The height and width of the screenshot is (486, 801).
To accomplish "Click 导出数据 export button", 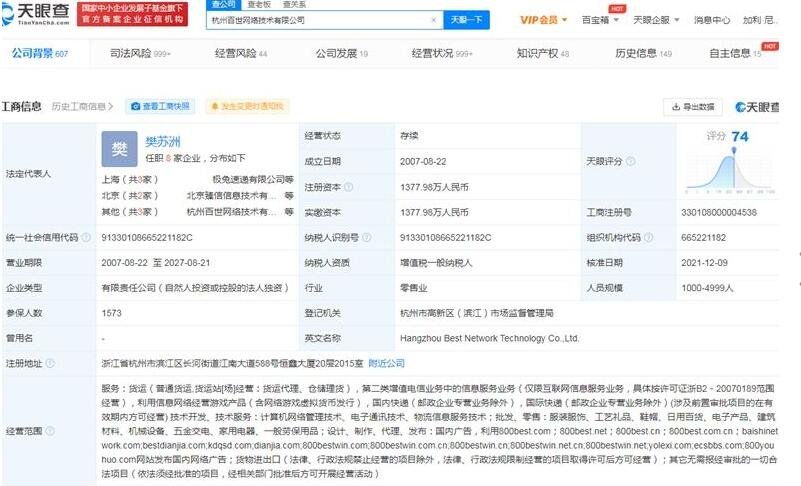I will pos(693,107).
